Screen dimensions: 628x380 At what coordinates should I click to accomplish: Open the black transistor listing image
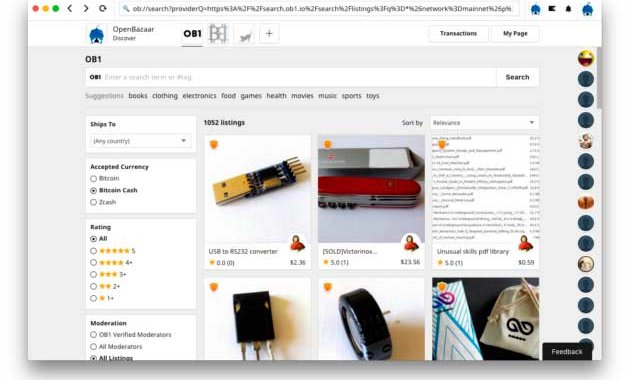(x=258, y=319)
